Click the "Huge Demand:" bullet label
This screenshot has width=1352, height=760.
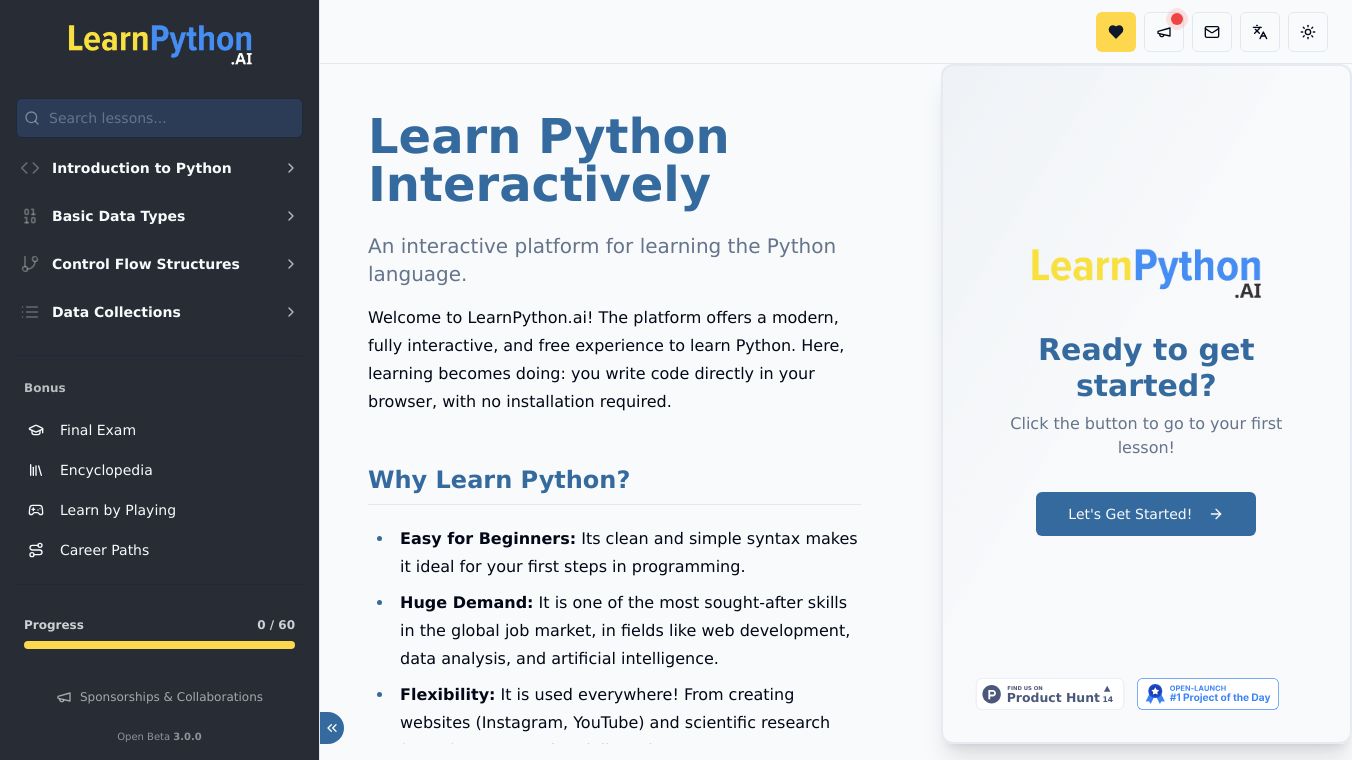[x=466, y=602]
